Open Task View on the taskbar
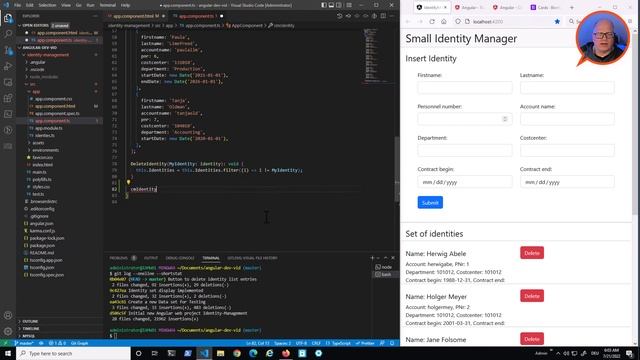 [x=155, y=353]
